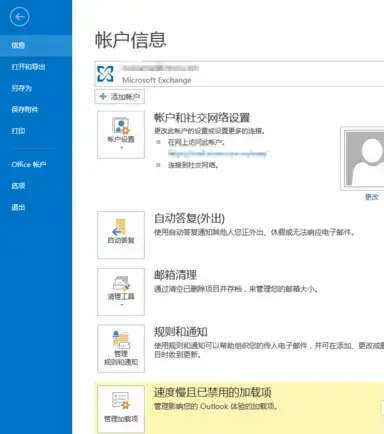The width and height of the screenshot is (384, 434).
Task: Click the 帐户和社交网络设置 heading
Action: [x=202, y=118]
